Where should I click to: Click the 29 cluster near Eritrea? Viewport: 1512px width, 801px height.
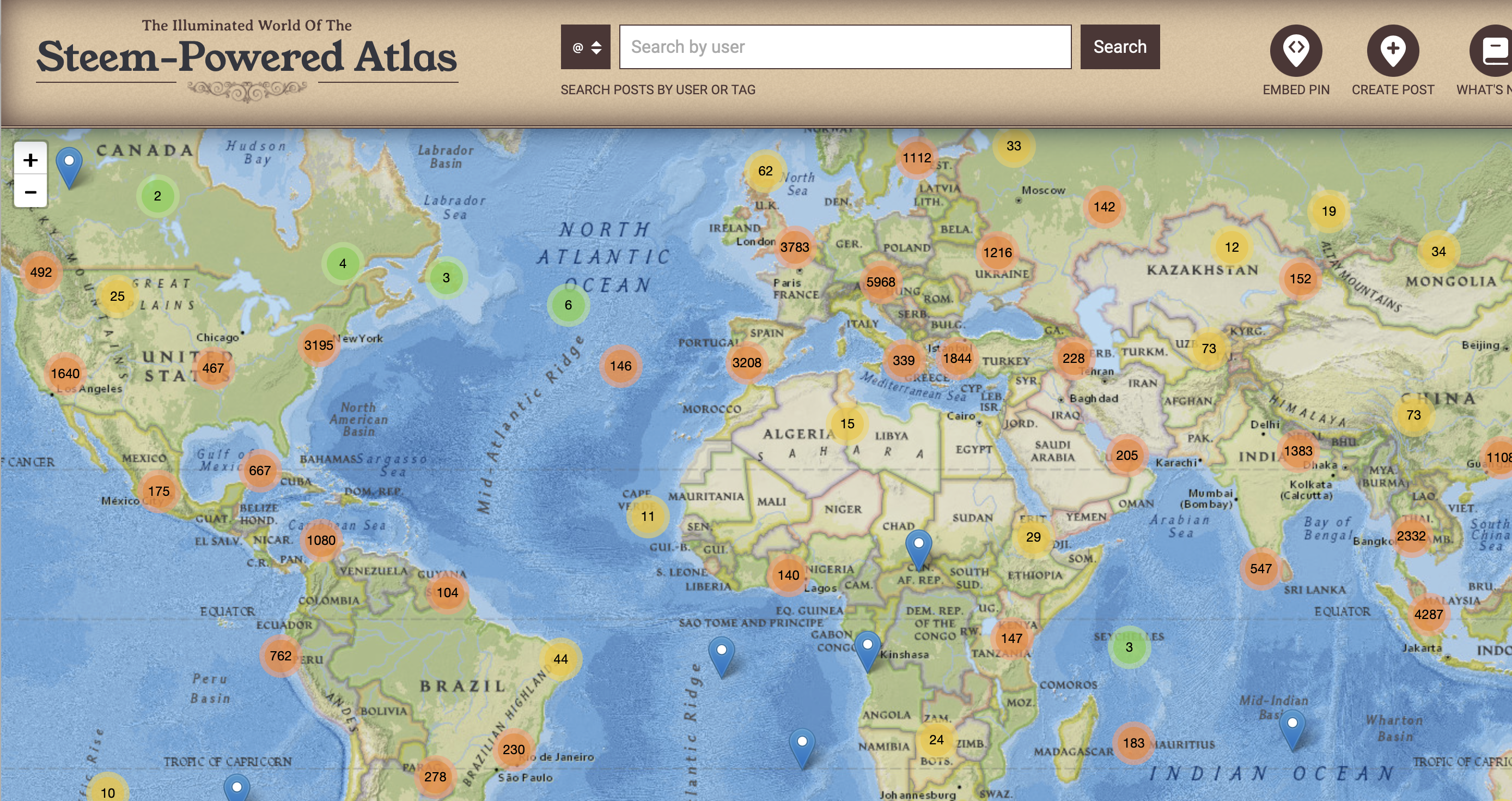1033,537
